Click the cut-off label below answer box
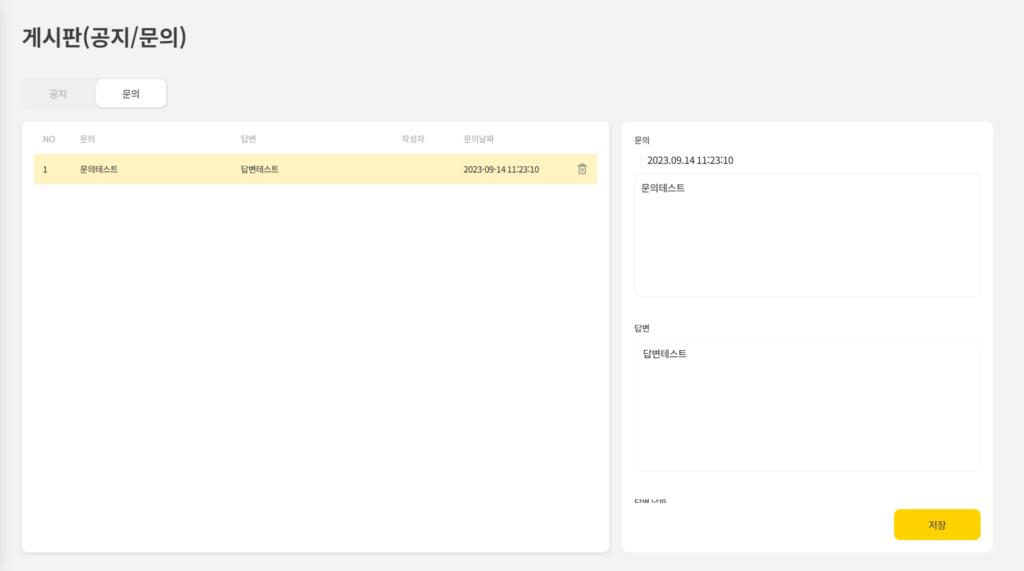1024x571 pixels. (x=650, y=499)
